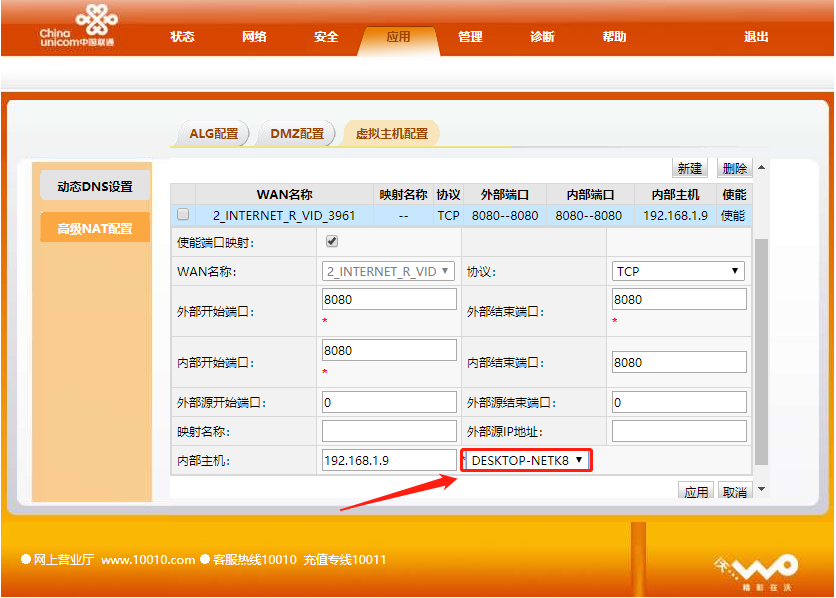The image size is (836, 598).
Task: Click the 外部源结束端口 input field
Action: (x=679, y=402)
